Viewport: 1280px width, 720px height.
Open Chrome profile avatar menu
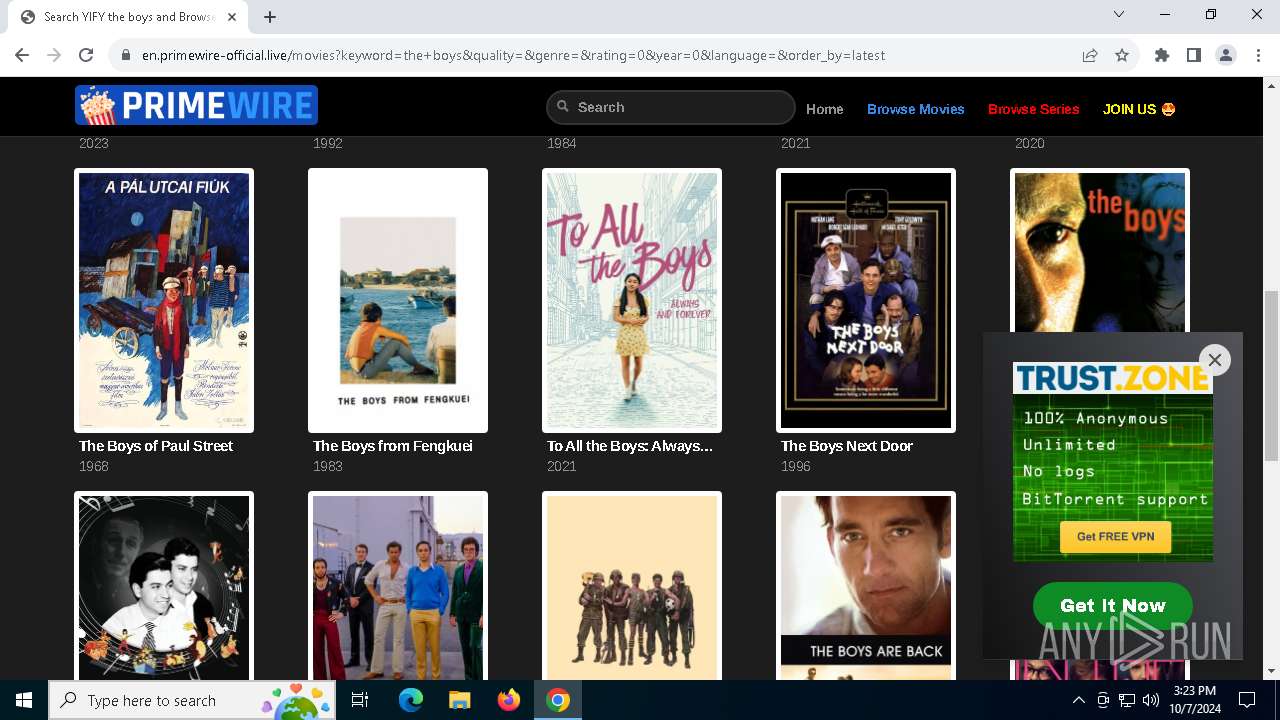coord(1226,55)
